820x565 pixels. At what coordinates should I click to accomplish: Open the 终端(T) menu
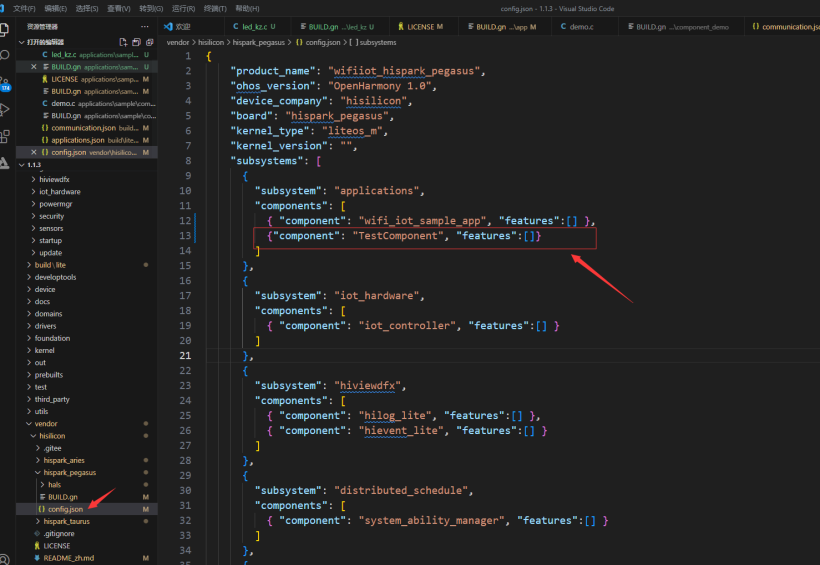[x=215, y=8]
